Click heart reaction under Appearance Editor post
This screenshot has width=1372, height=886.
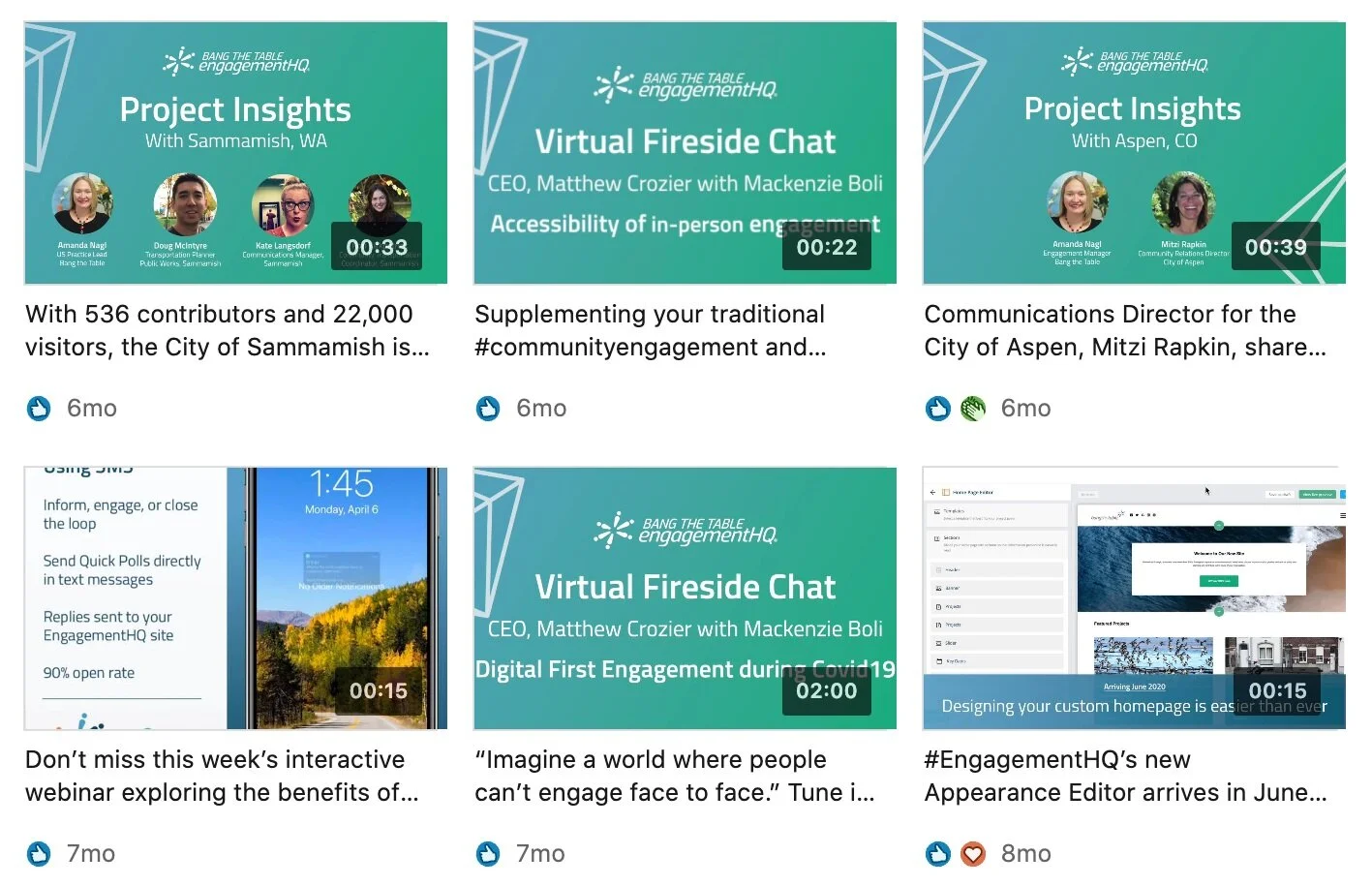972,853
